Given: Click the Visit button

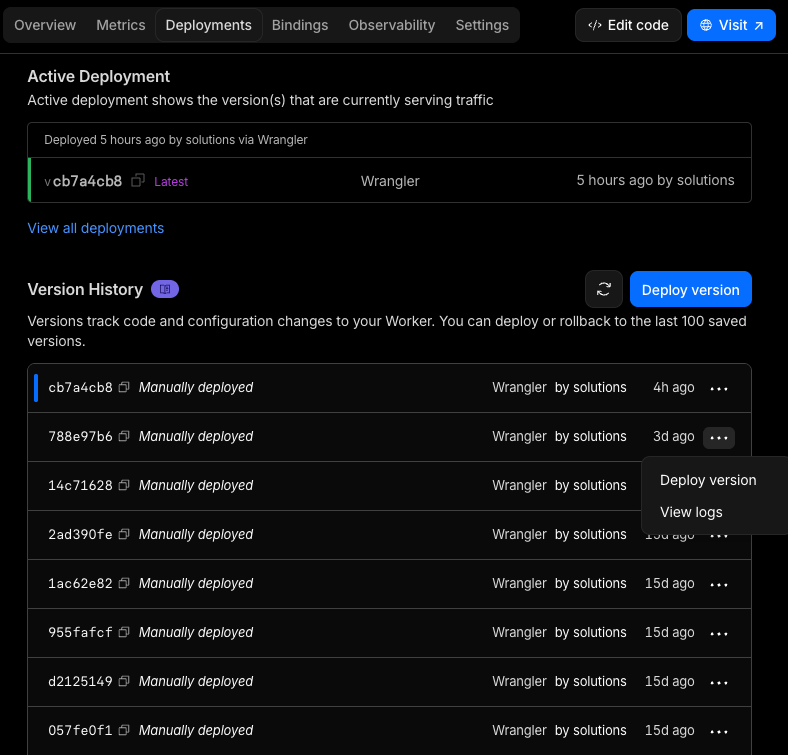Looking at the screenshot, I should [731, 25].
